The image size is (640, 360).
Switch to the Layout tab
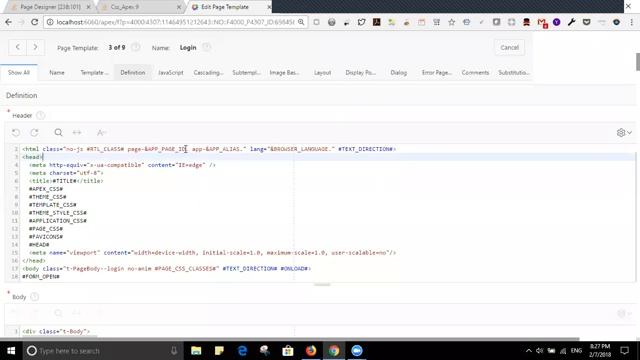322,73
